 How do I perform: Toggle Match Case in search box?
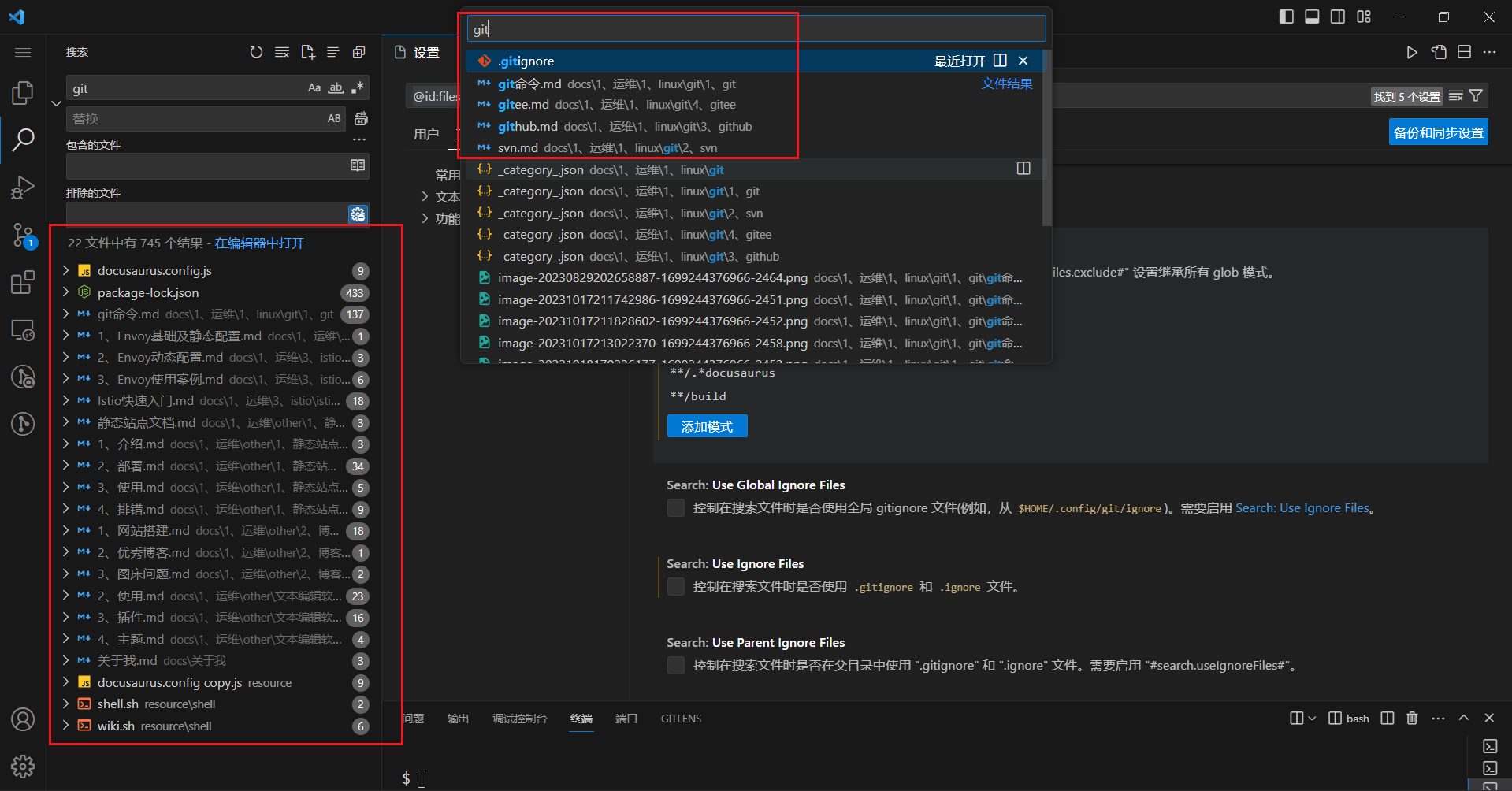click(314, 87)
